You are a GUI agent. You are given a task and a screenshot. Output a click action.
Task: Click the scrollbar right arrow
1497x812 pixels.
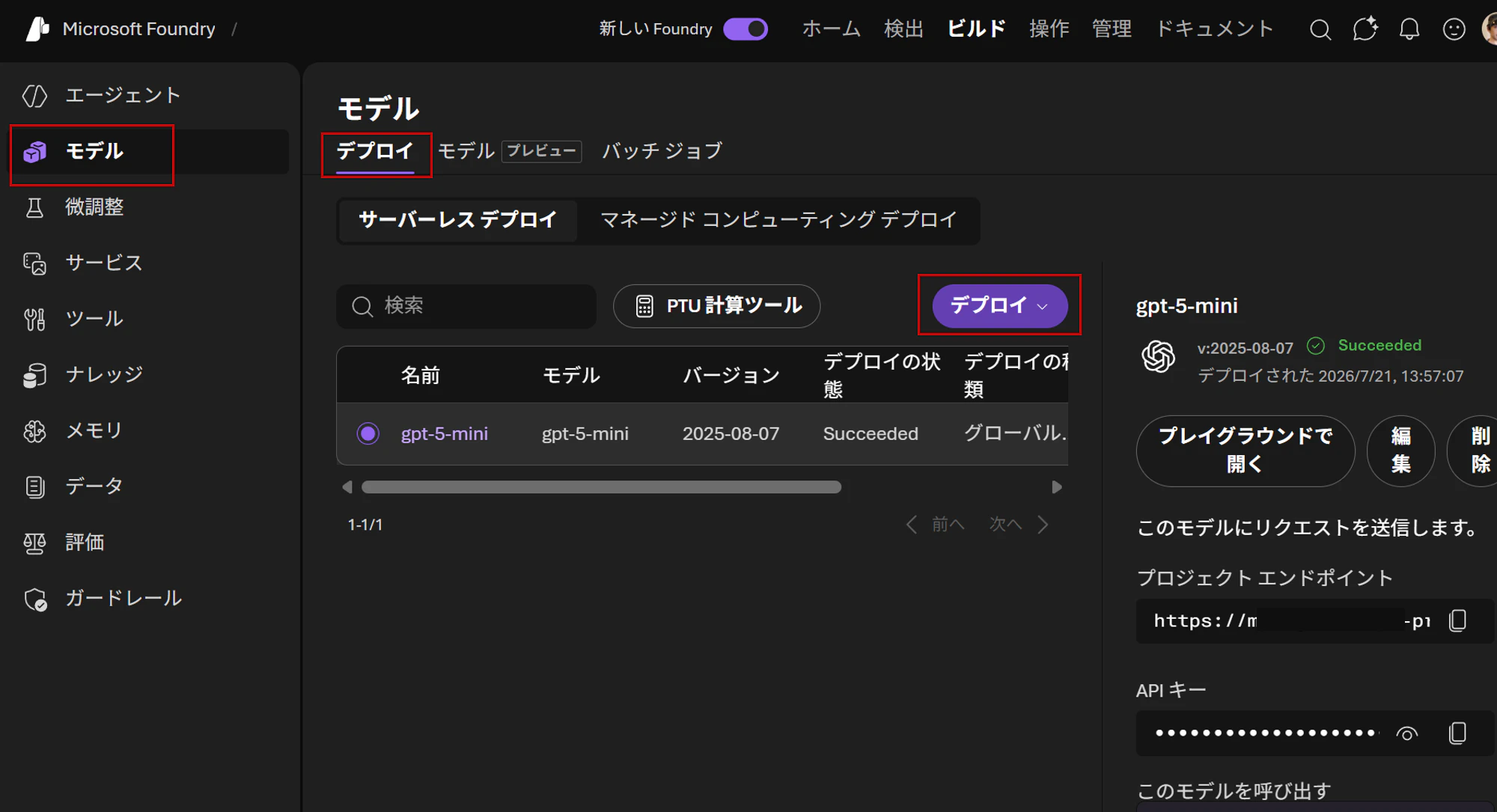pyautogui.click(x=1057, y=487)
